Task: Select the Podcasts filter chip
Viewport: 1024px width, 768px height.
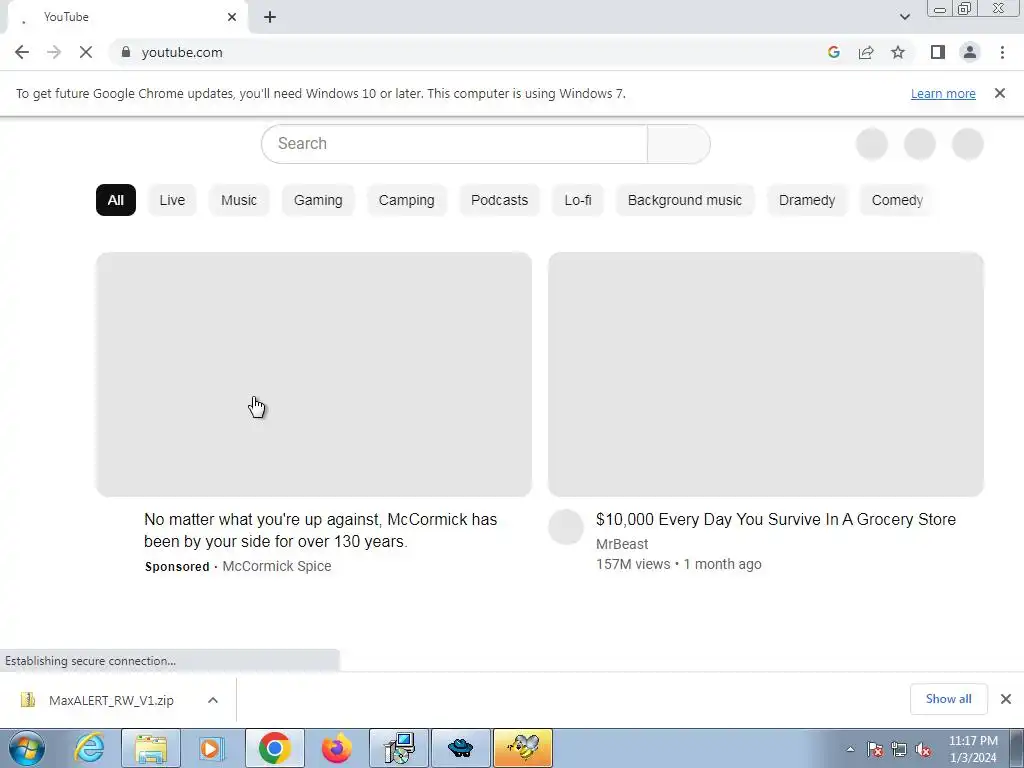Action: tap(500, 200)
